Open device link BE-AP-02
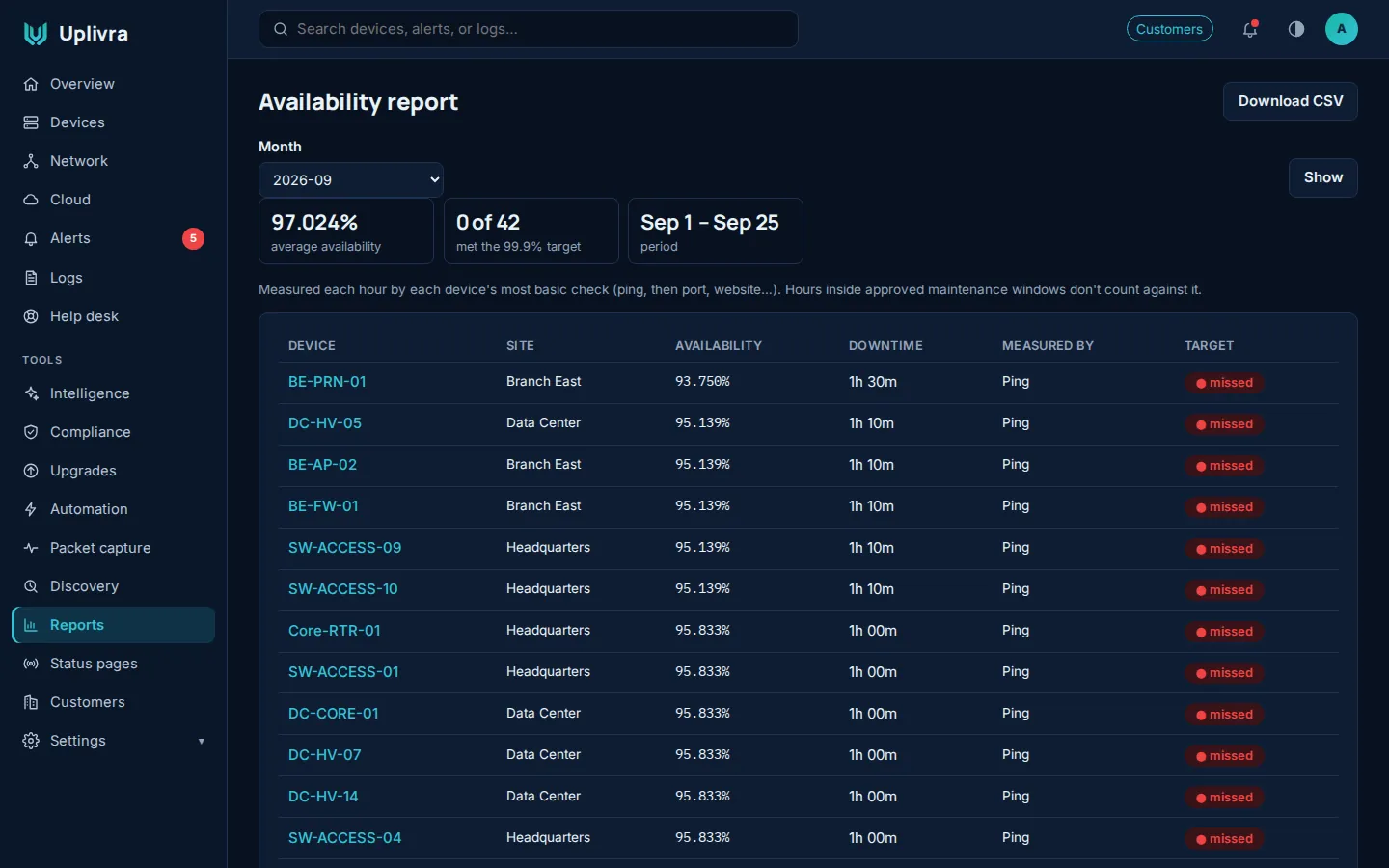 (x=322, y=465)
